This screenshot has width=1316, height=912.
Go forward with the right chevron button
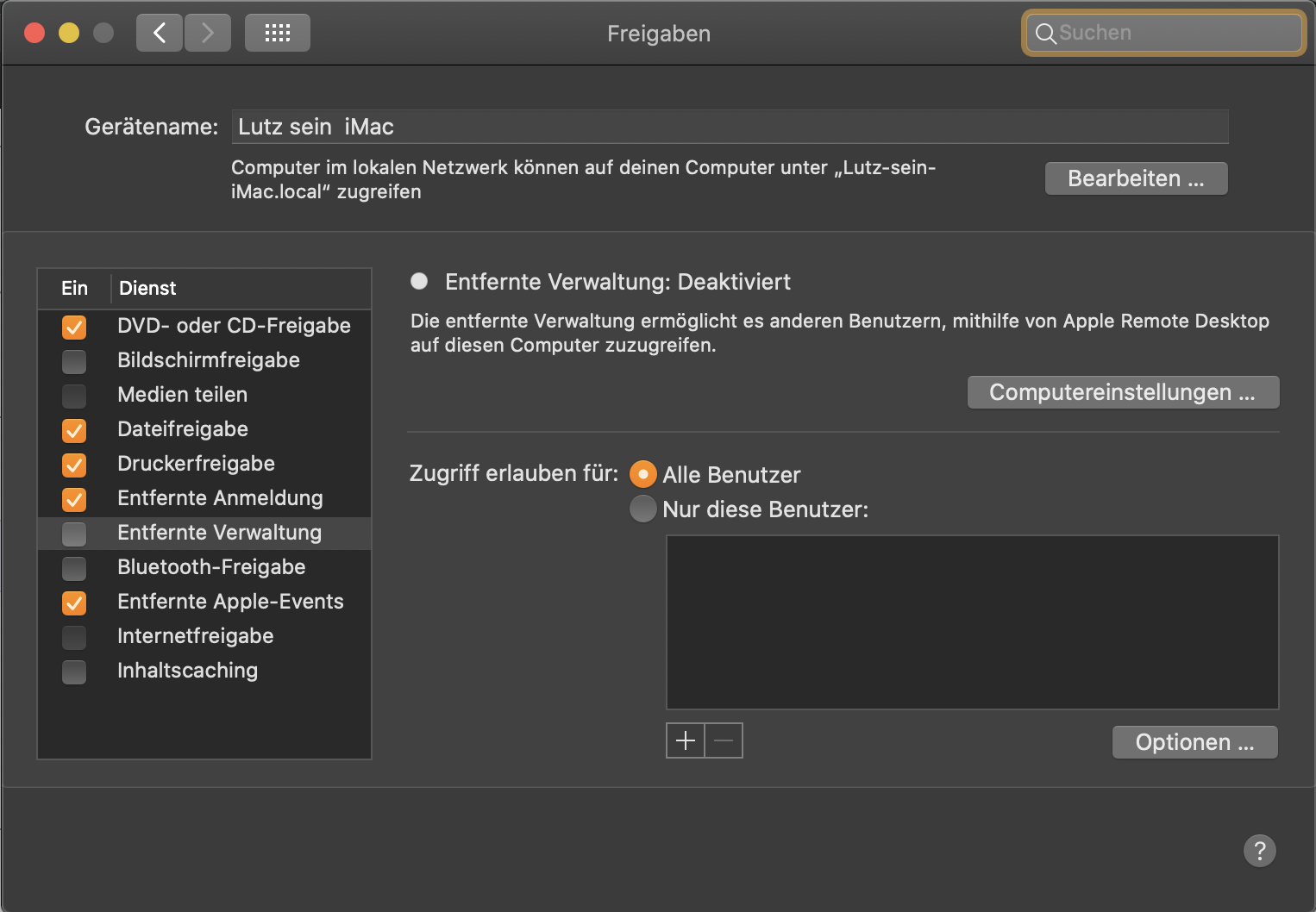(x=208, y=33)
